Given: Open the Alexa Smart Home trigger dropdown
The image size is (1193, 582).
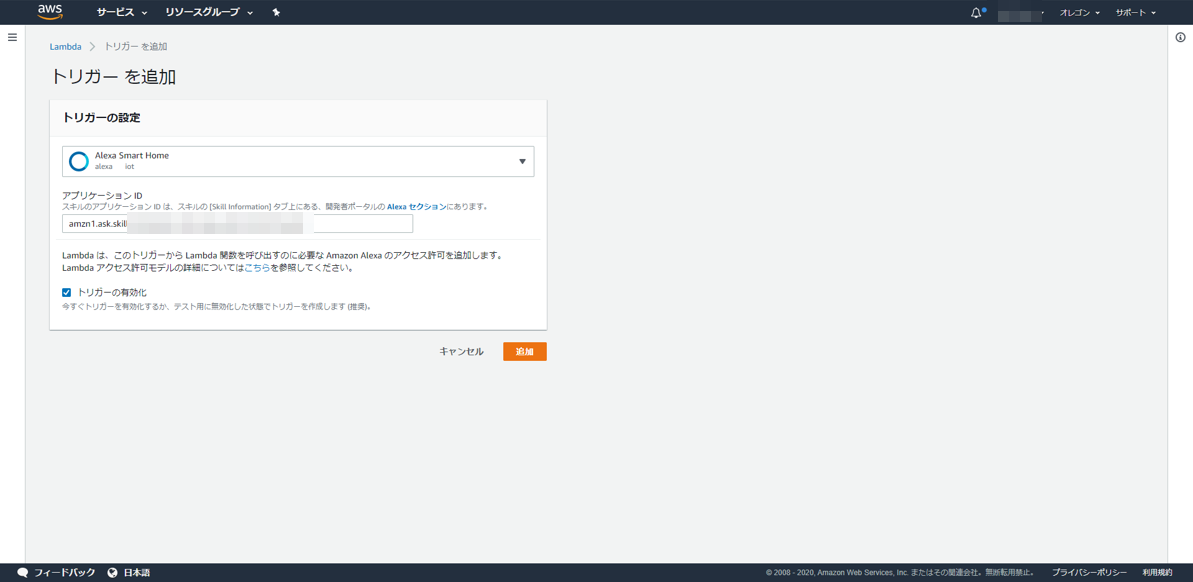Looking at the screenshot, I should (x=298, y=161).
